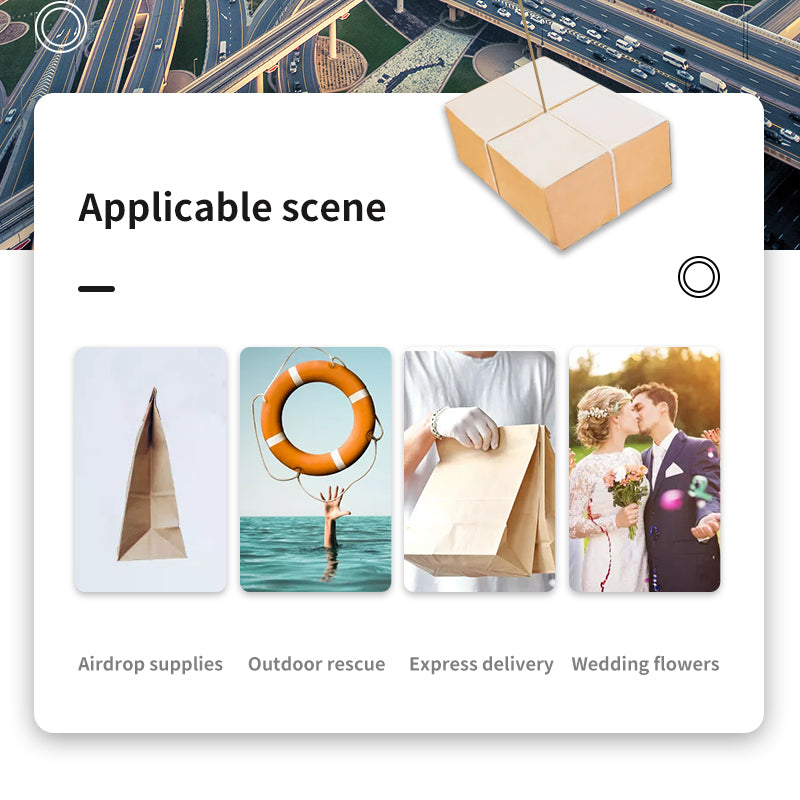Select the "Express delivery" caption

click(481, 664)
